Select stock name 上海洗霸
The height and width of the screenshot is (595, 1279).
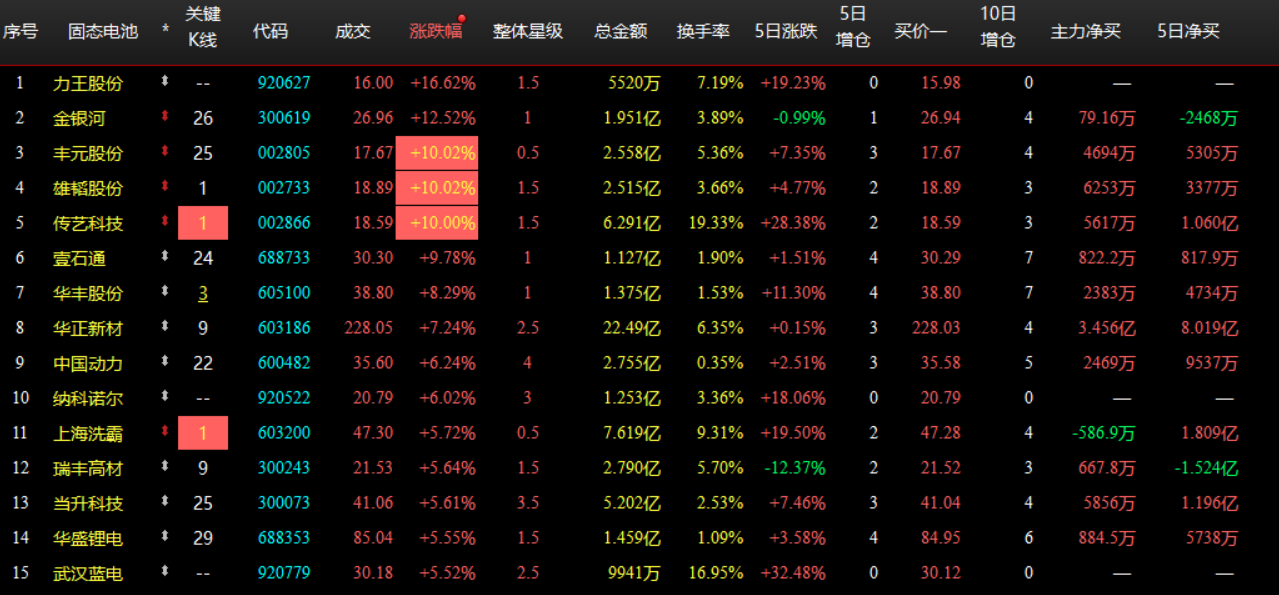[x=88, y=433]
